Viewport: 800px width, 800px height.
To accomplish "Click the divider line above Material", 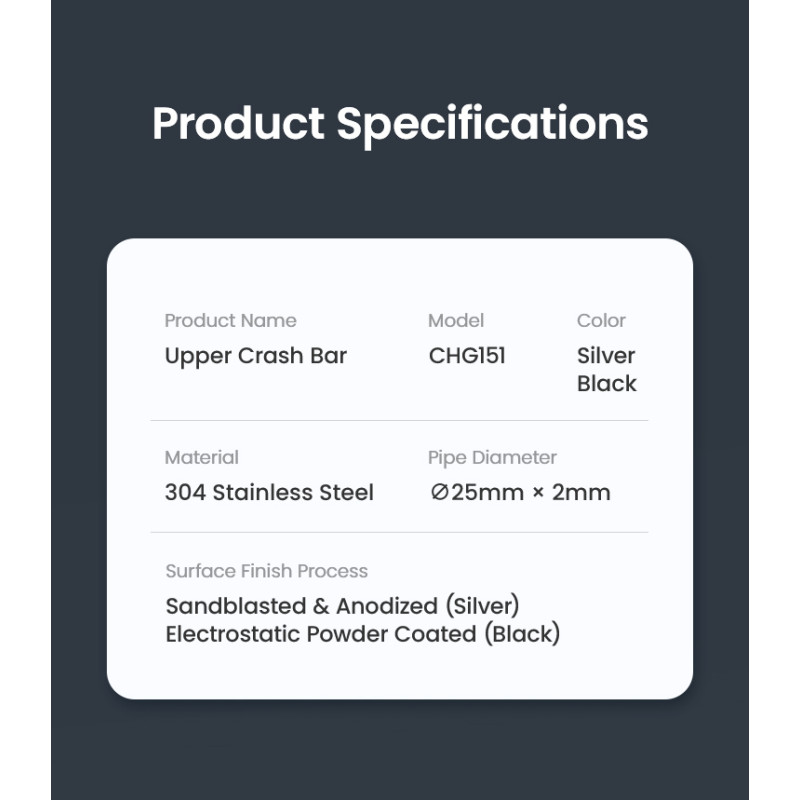I will click(399, 421).
